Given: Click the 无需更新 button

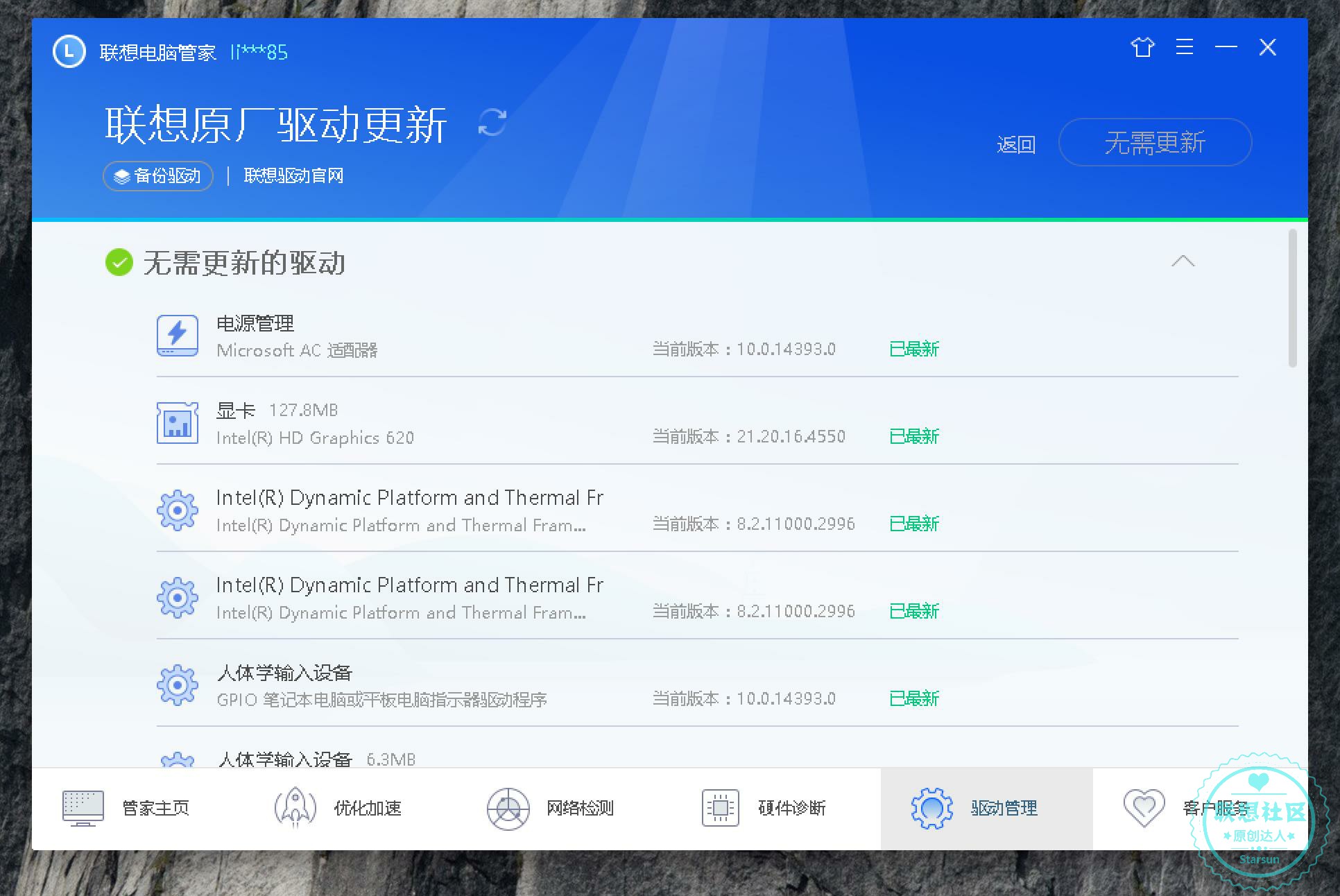Looking at the screenshot, I should pyautogui.click(x=1155, y=142).
